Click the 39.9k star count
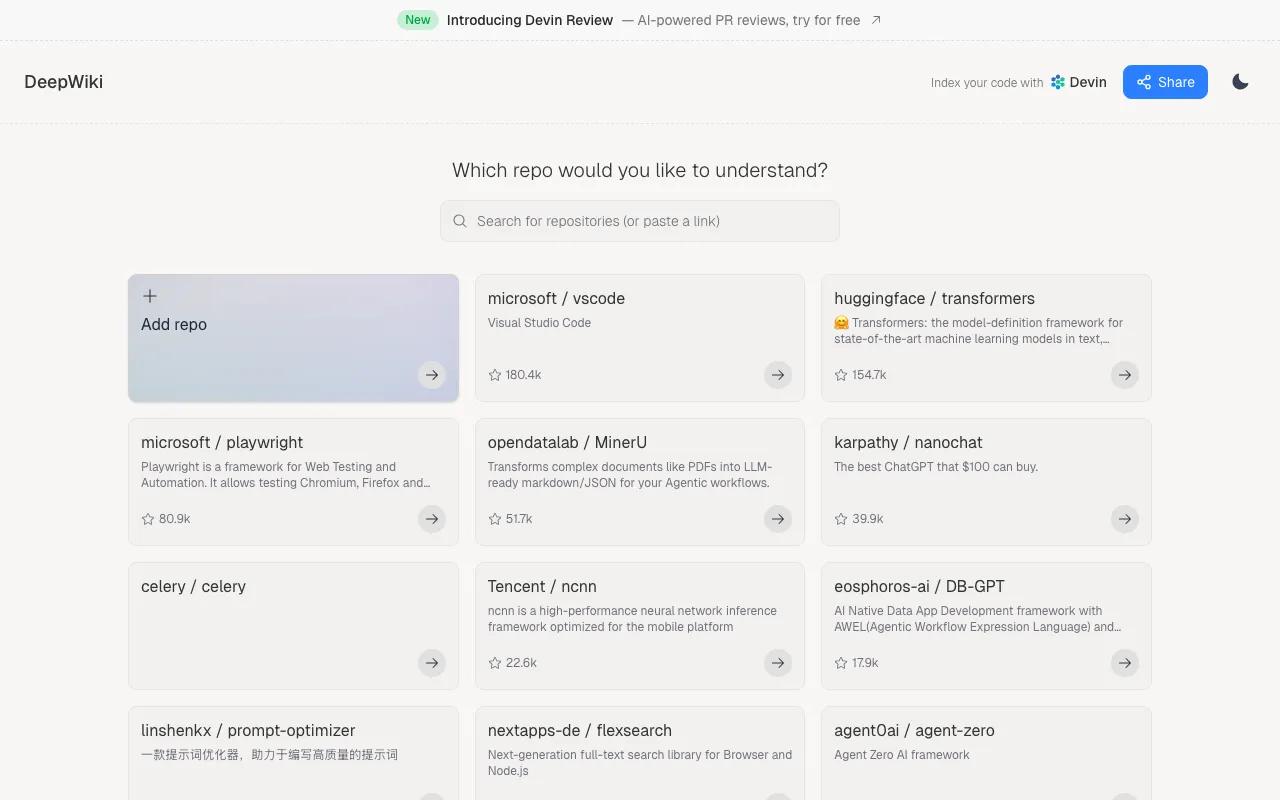This screenshot has height=800, width=1280. (x=868, y=519)
